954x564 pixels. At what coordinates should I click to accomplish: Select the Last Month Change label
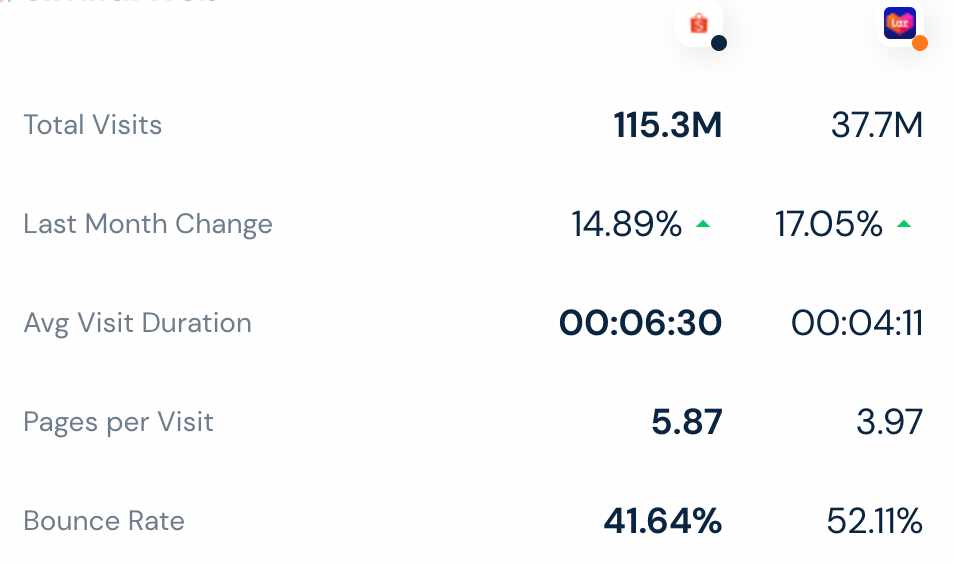(x=148, y=224)
